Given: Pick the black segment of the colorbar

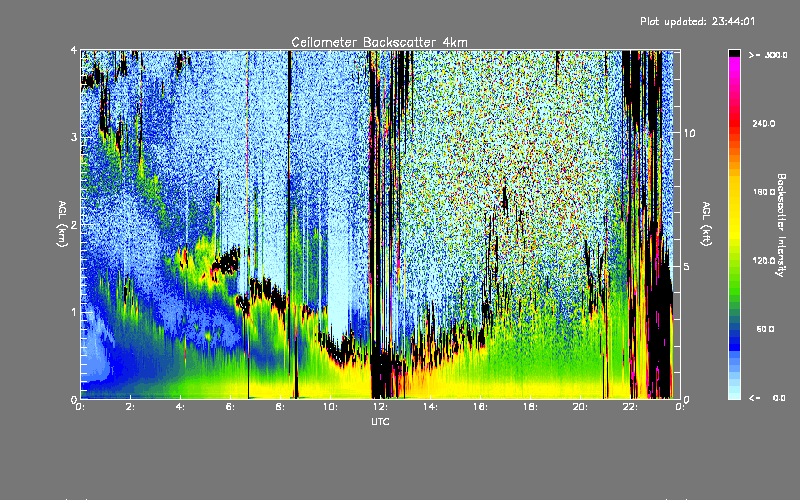Looking at the screenshot, I should coord(734,53).
